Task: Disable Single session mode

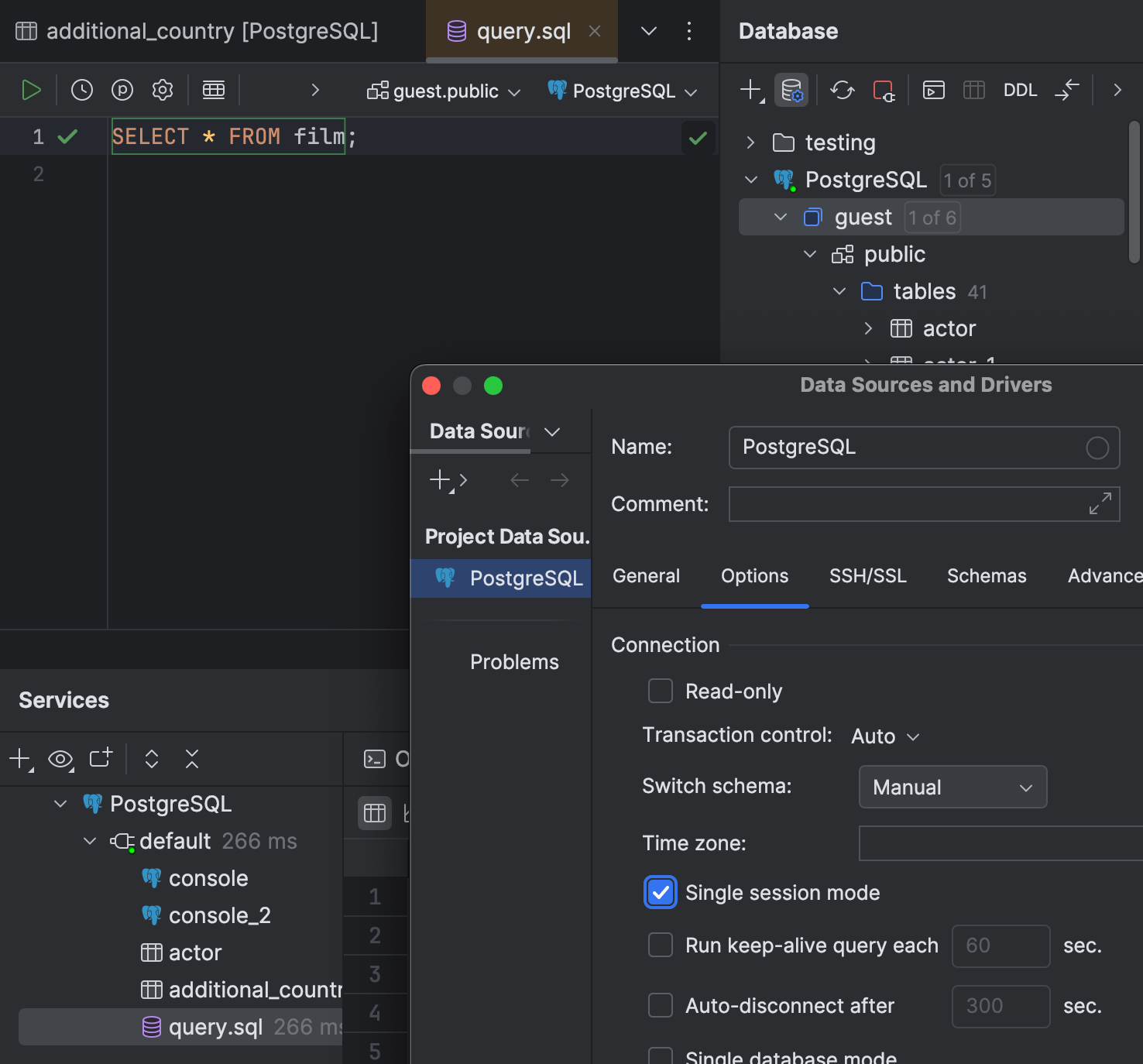Action: point(660,892)
